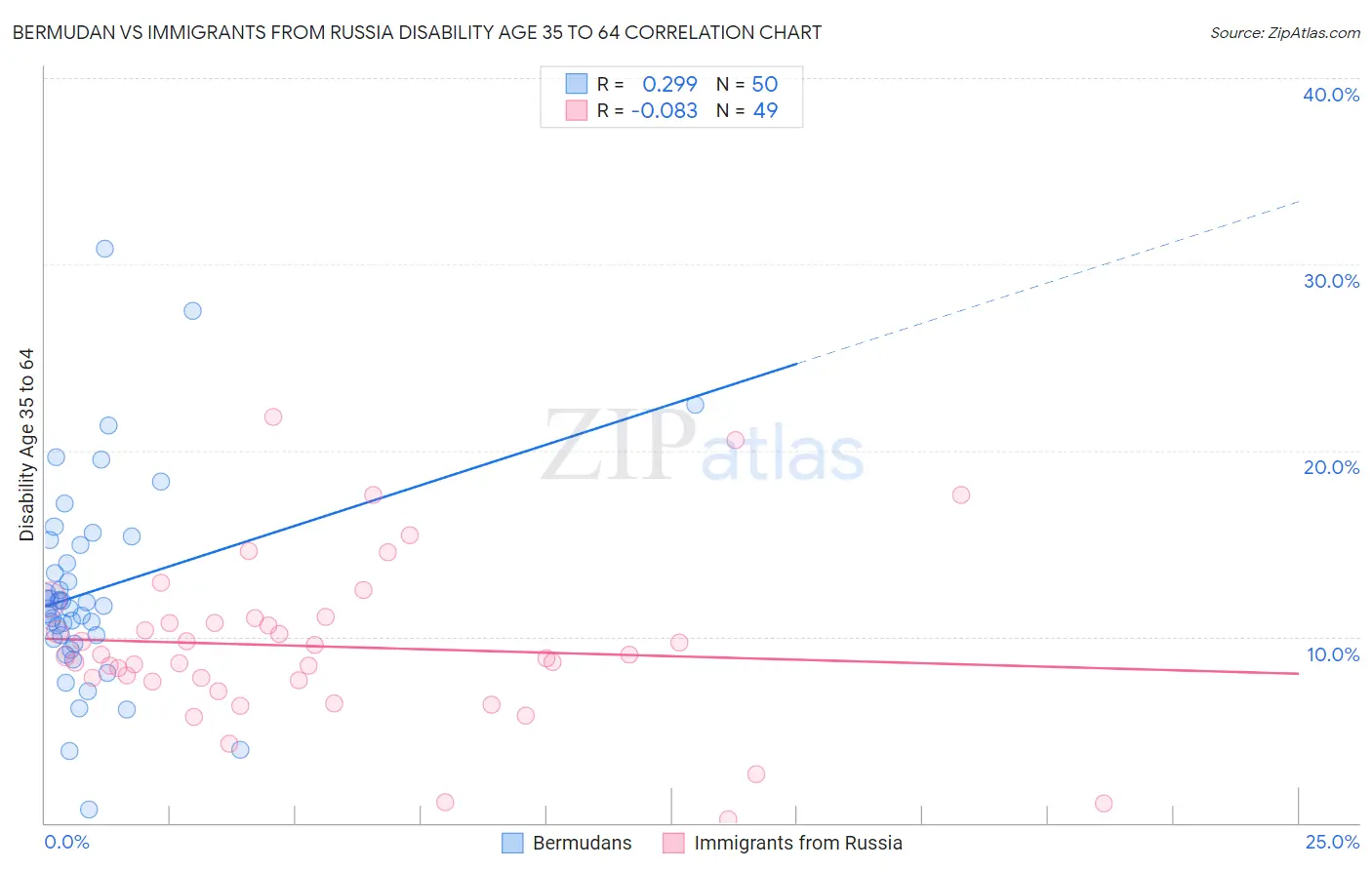Click the ZIPatlas watermark in chart center
Screen dimensions: 1372x870
coord(703,447)
